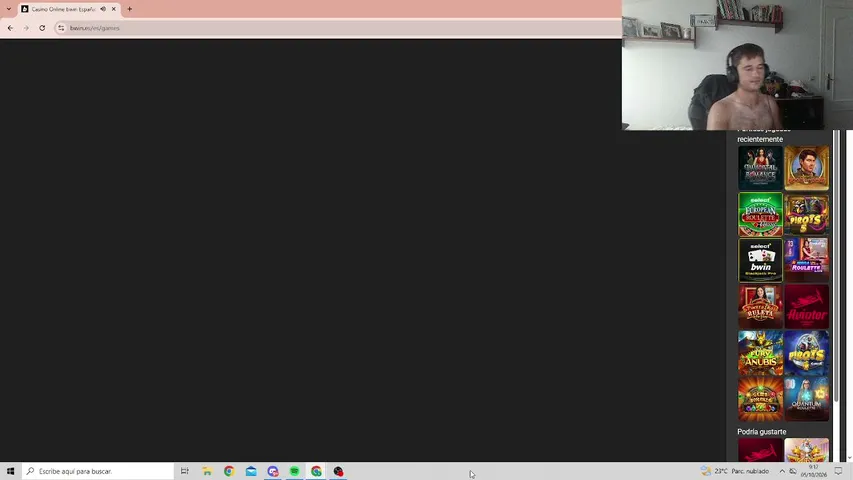Screen dimensions: 853x480
Task: Open the Windows notification center
Action: pos(838,471)
